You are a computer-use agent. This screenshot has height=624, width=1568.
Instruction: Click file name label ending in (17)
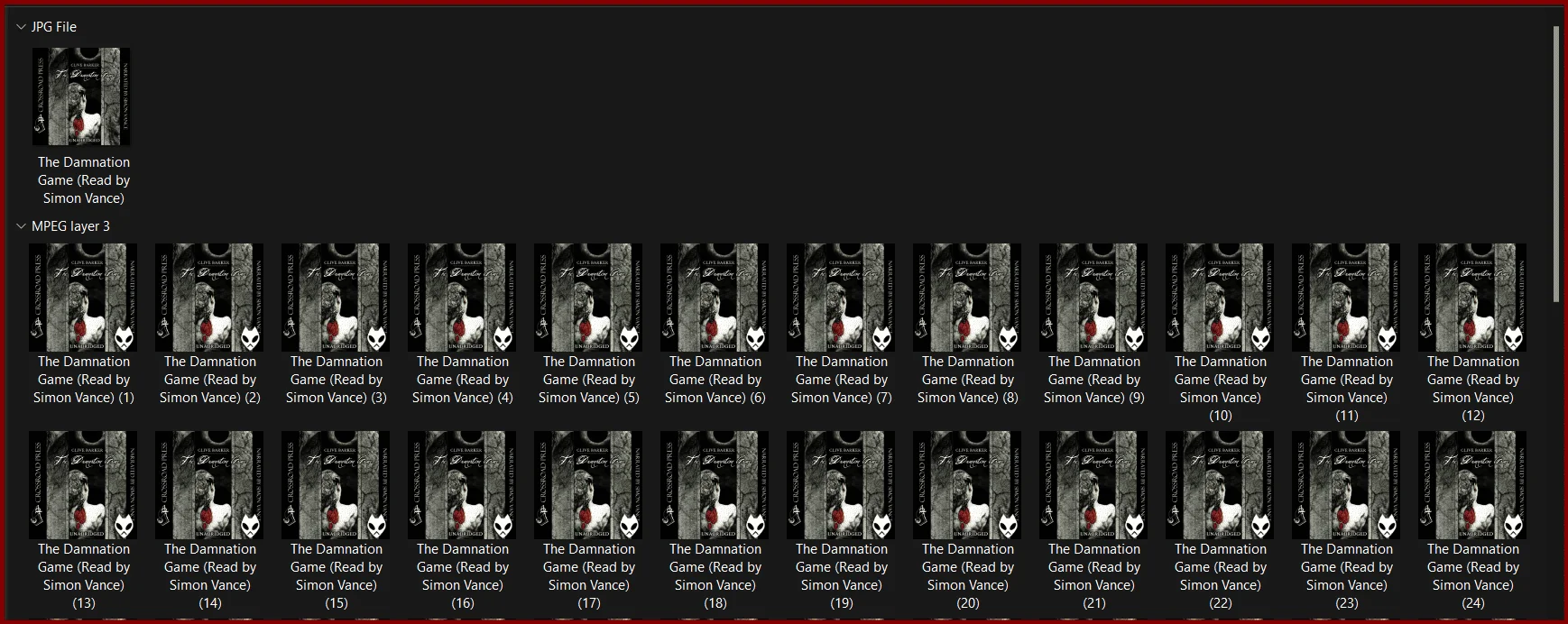tap(589, 576)
